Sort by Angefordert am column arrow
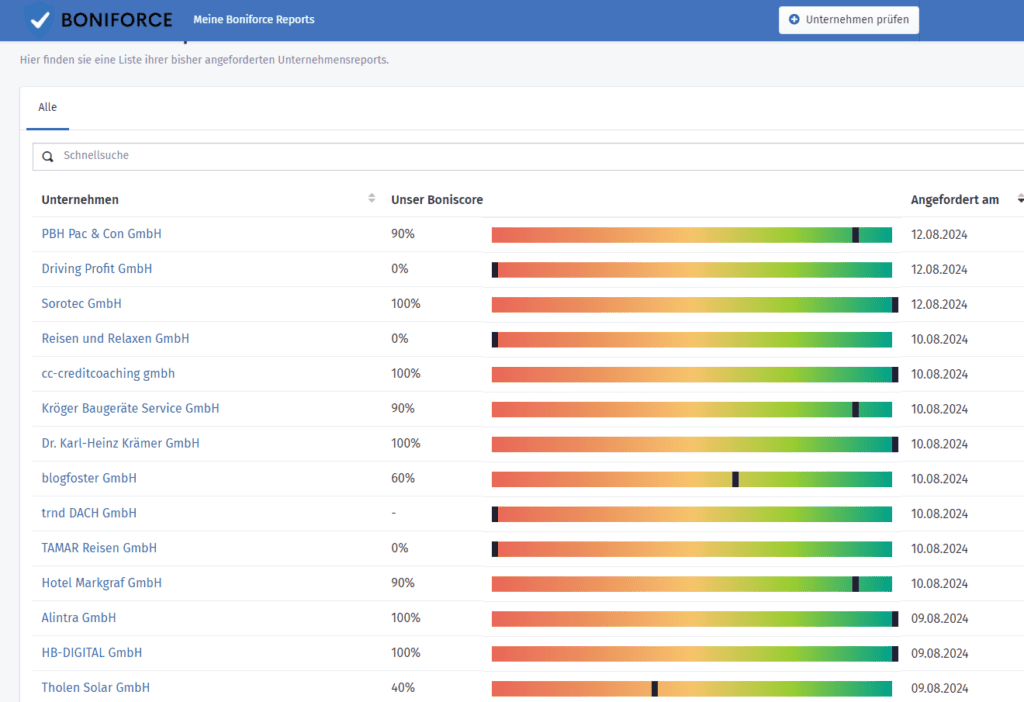The width and height of the screenshot is (1024, 702). (1020, 199)
